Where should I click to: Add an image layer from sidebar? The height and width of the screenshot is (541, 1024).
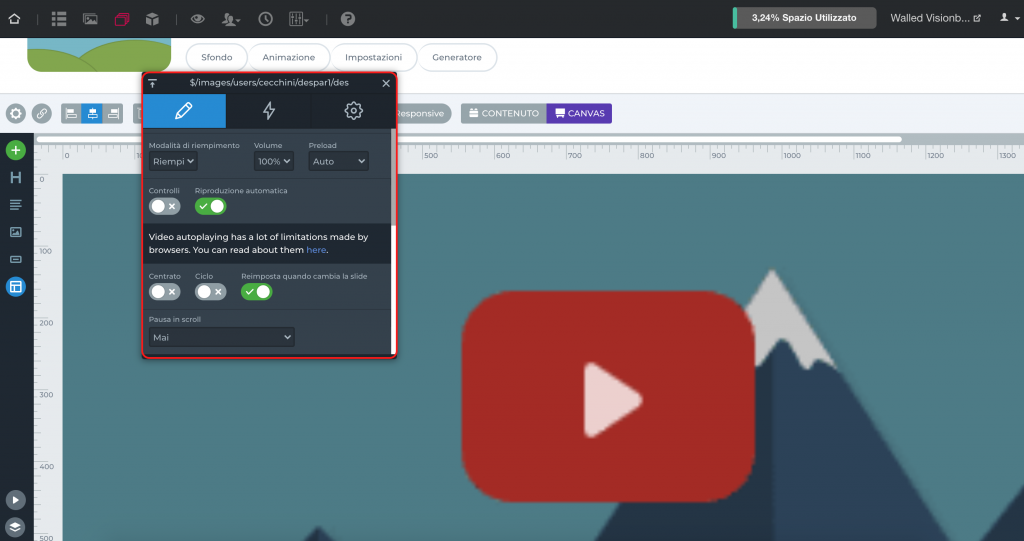pos(16,232)
